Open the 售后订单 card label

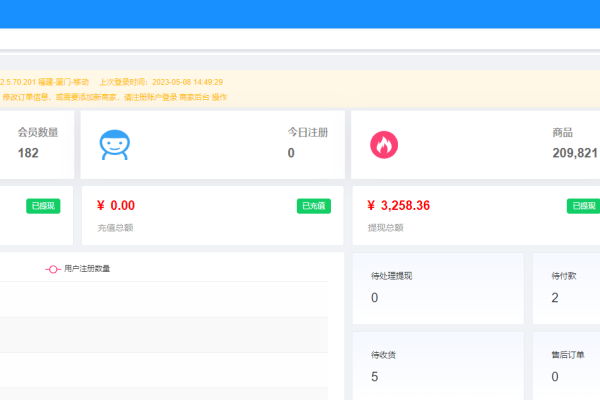tap(568, 355)
